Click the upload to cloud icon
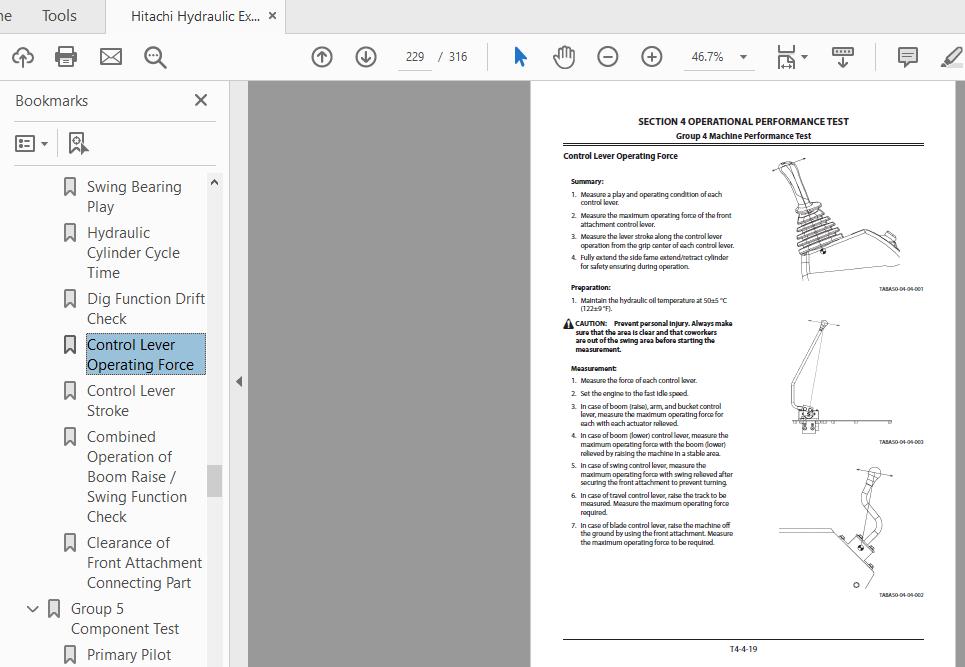Screen dimensions: 965x667 (23, 57)
